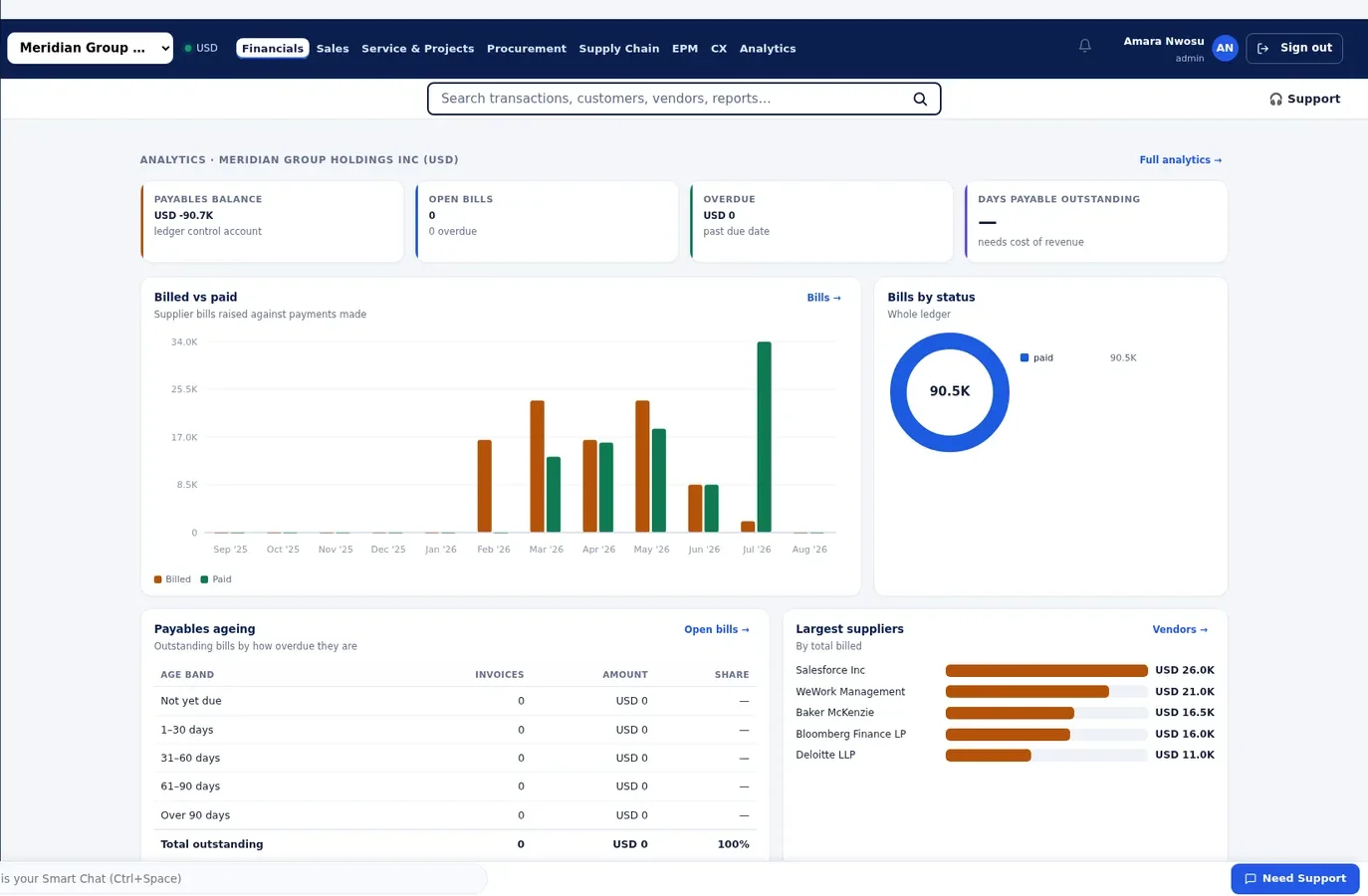Open the Analytics menu

click(x=768, y=49)
